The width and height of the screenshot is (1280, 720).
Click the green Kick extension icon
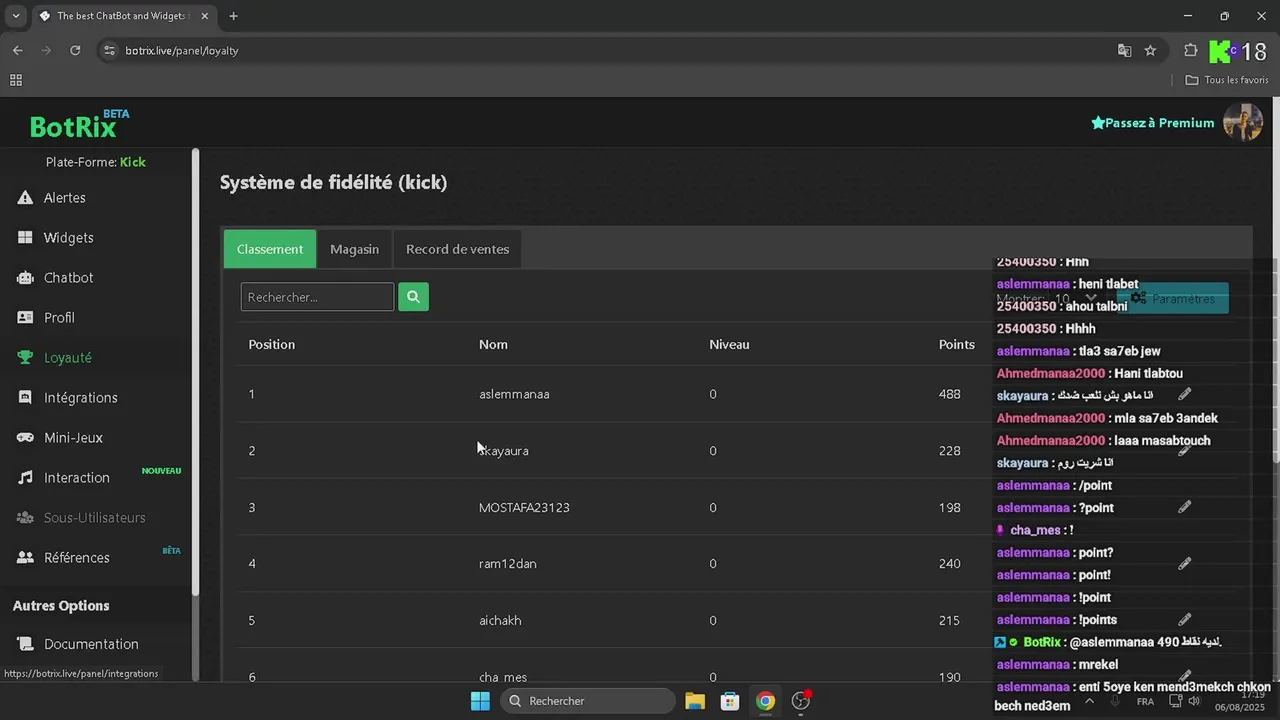tap(1220, 51)
